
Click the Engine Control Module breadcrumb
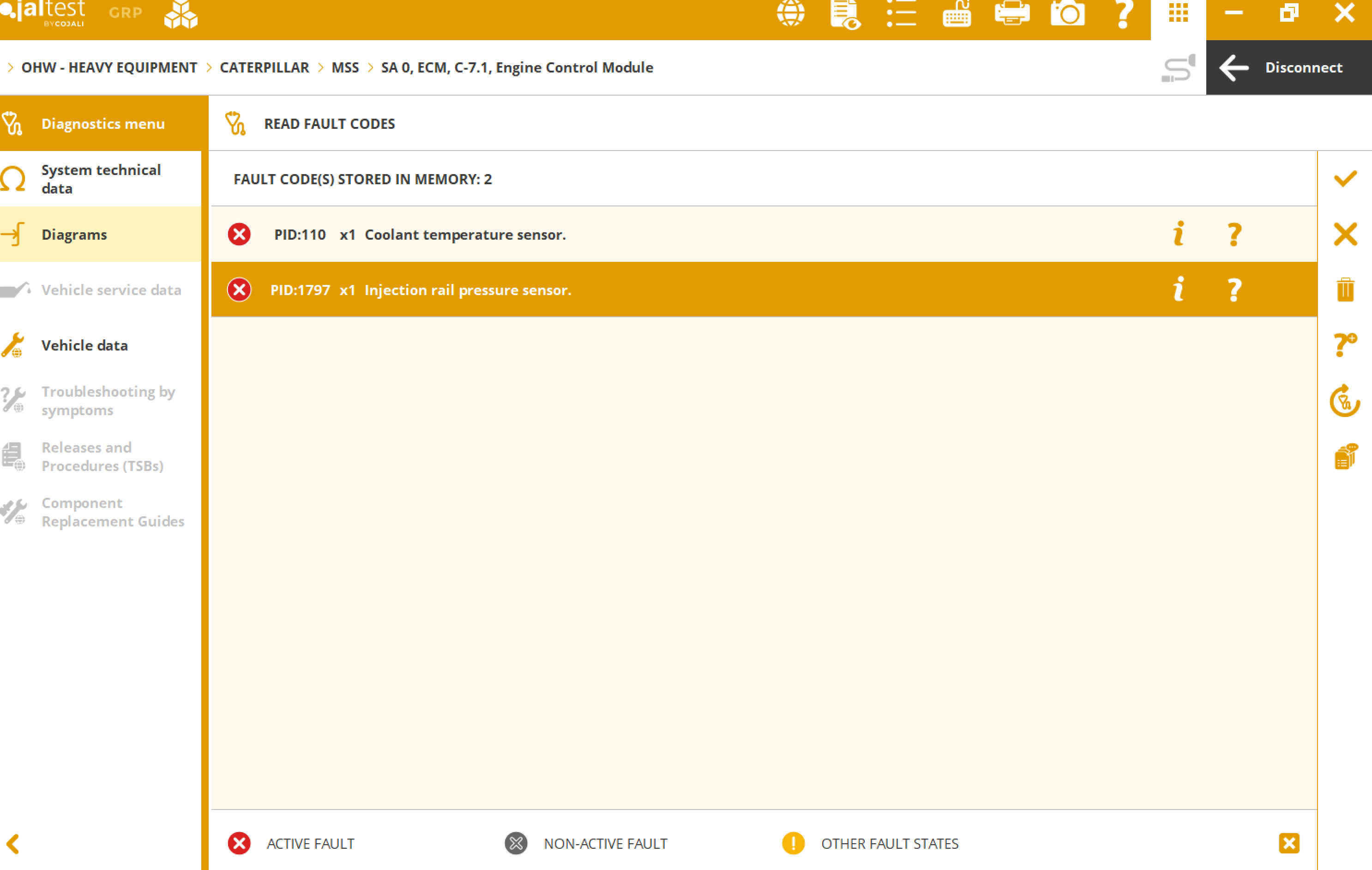(x=517, y=67)
